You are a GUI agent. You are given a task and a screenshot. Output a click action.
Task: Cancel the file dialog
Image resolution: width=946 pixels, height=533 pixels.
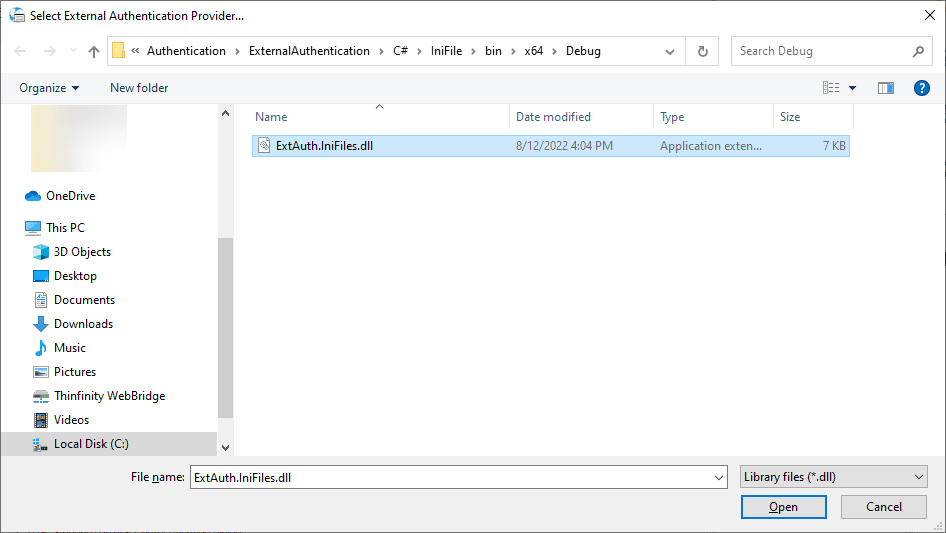coord(884,507)
